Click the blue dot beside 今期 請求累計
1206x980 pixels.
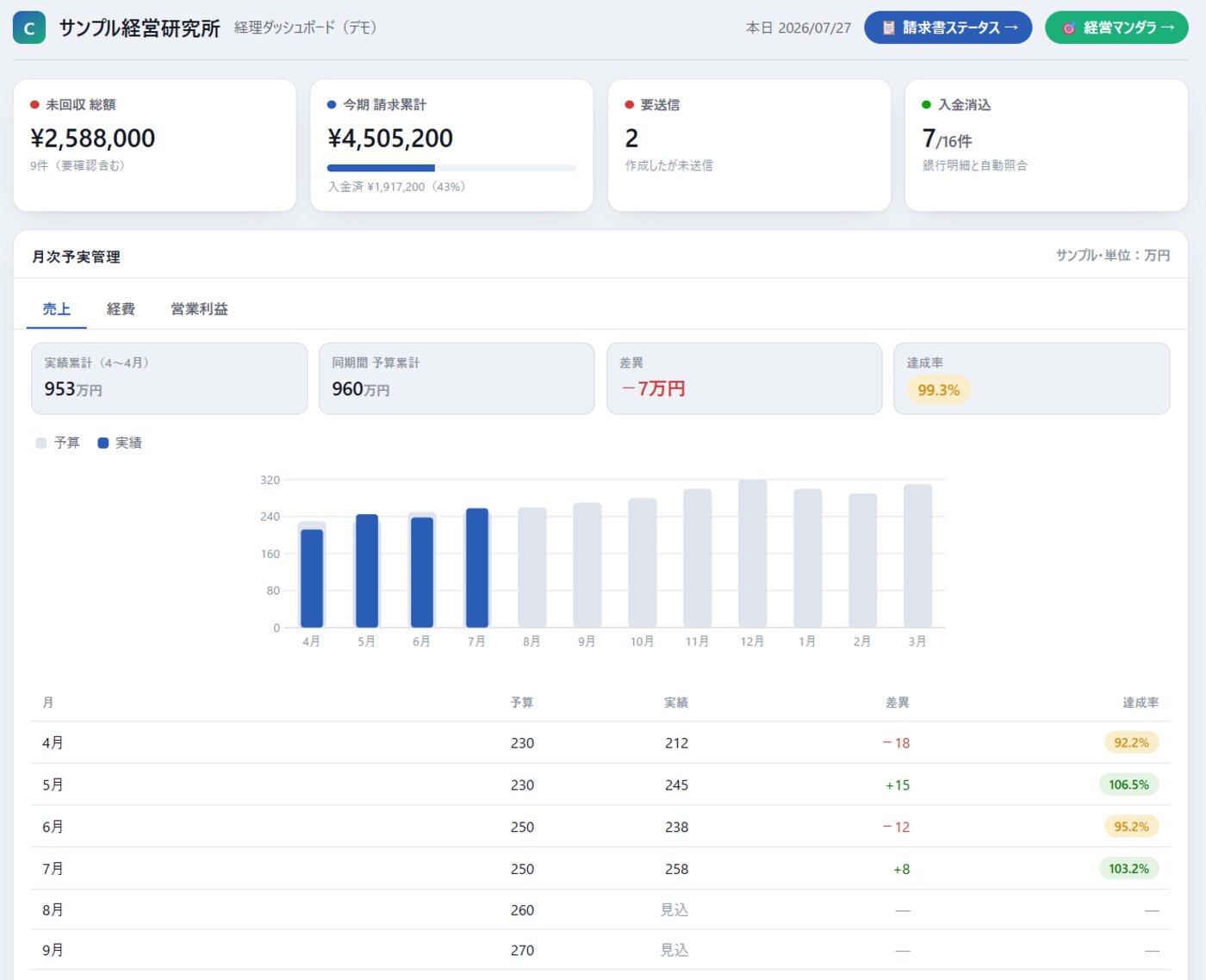point(332,105)
